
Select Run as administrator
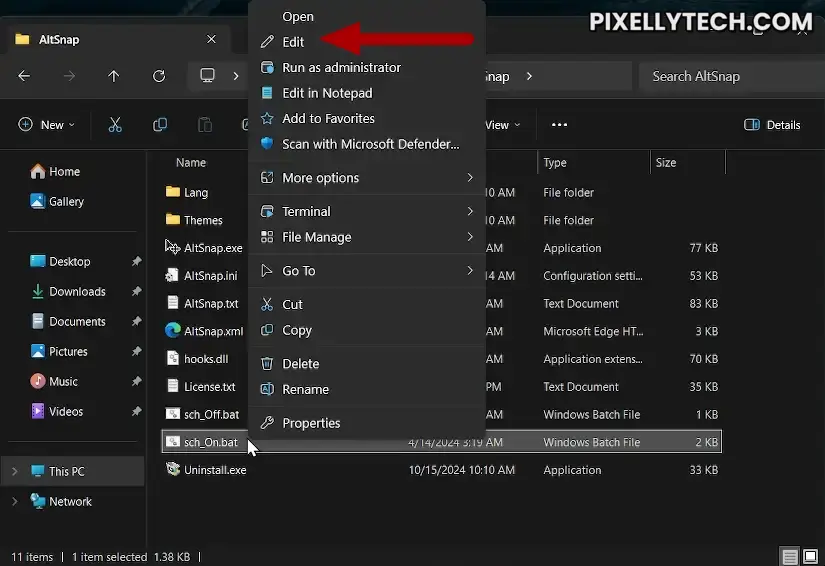[367, 67]
